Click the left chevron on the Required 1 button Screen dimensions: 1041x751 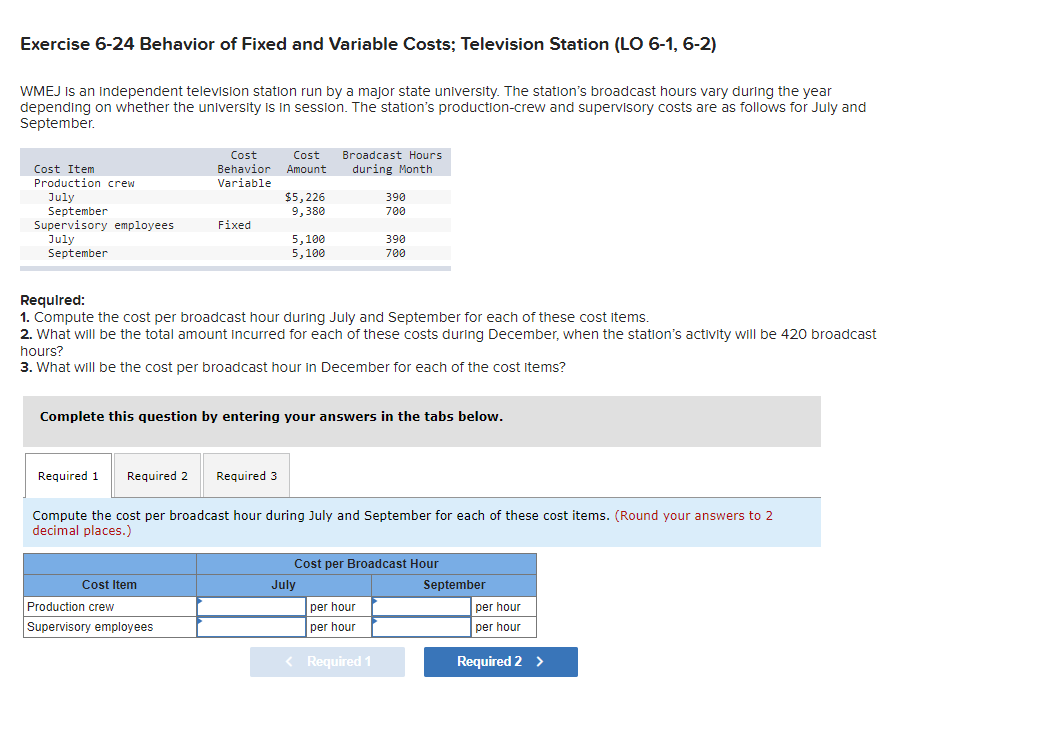(x=289, y=661)
